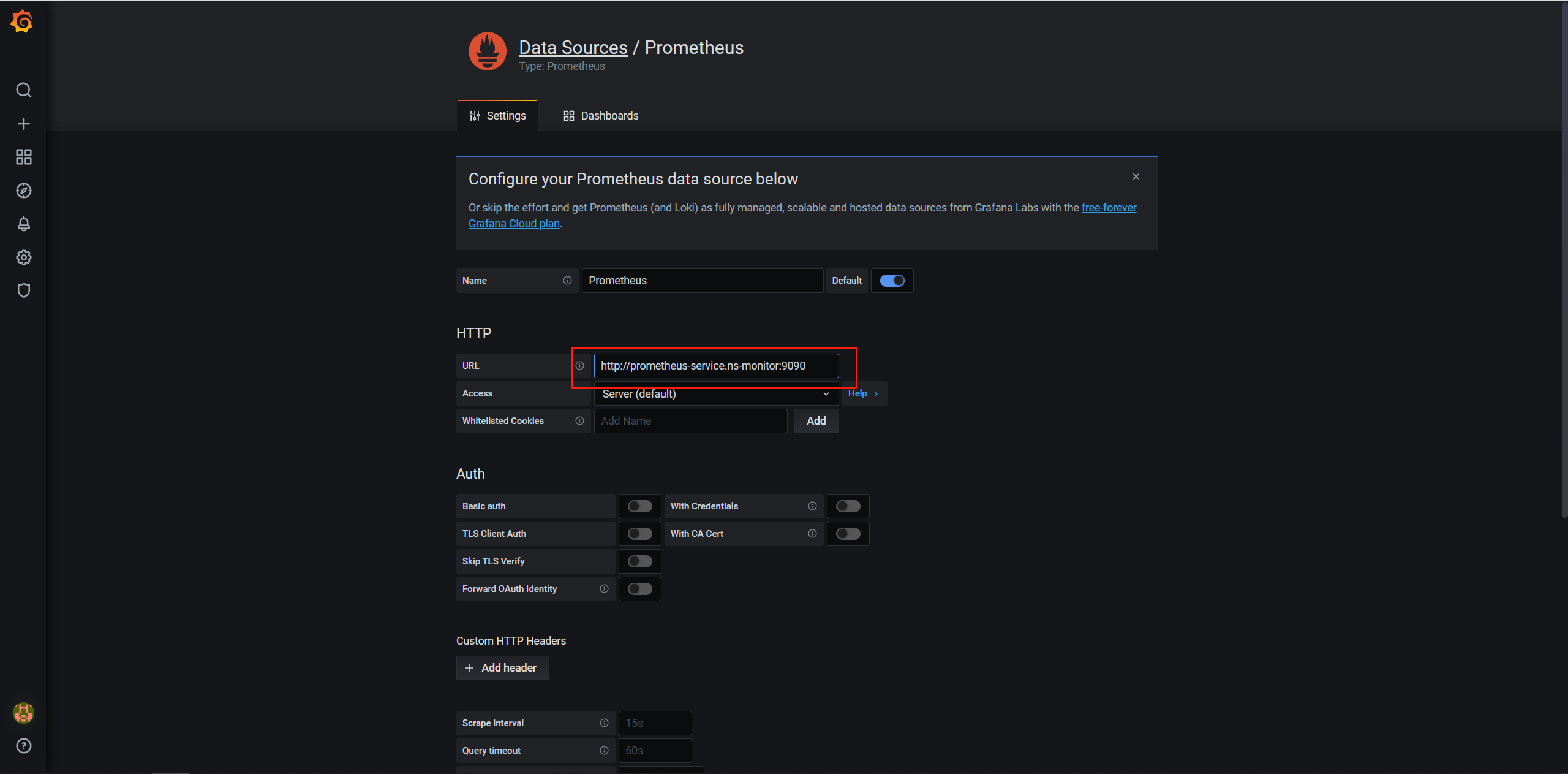The image size is (1568, 774).
Task: Enable the TLS Client Auth switch
Action: click(x=640, y=534)
